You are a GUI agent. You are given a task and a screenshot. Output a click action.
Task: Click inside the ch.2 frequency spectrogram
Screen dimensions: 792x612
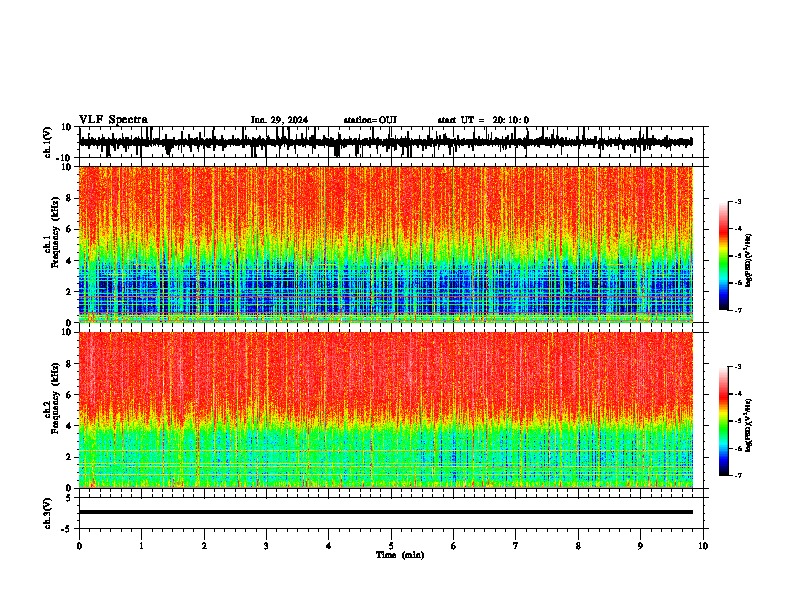click(386, 410)
